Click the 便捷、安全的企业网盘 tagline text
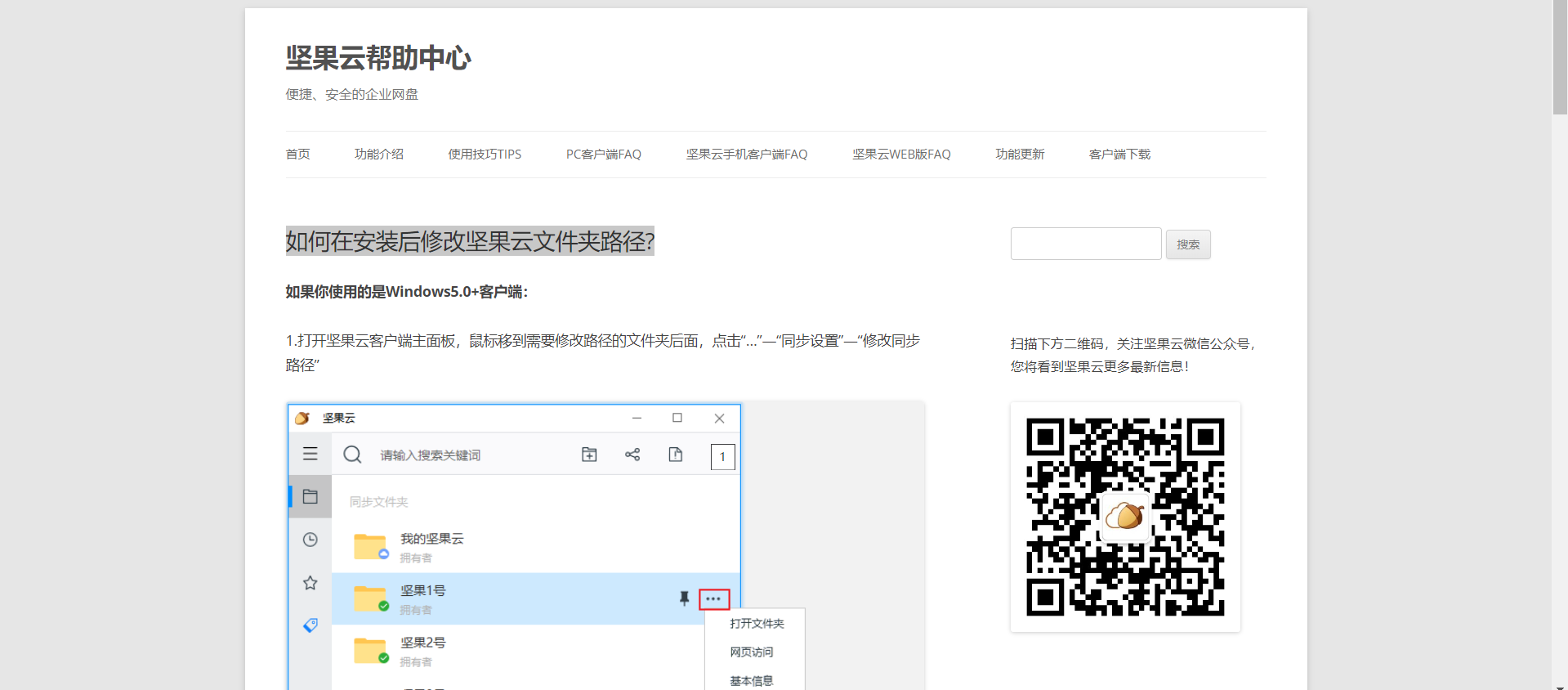The width and height of the screenshot is (1568, 690). click(351, 94)
